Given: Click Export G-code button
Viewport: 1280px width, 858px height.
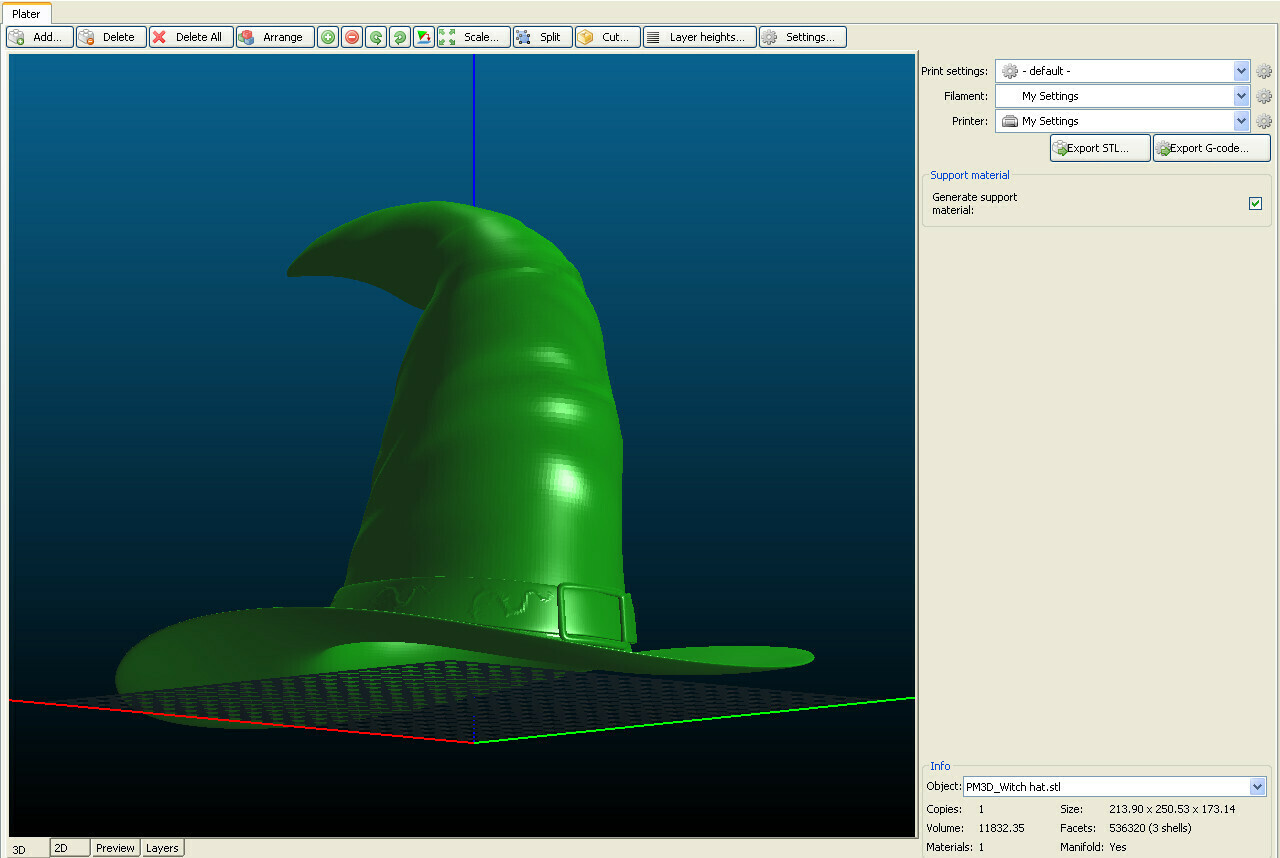Looking at the screenshot, I should [1211, 148].
